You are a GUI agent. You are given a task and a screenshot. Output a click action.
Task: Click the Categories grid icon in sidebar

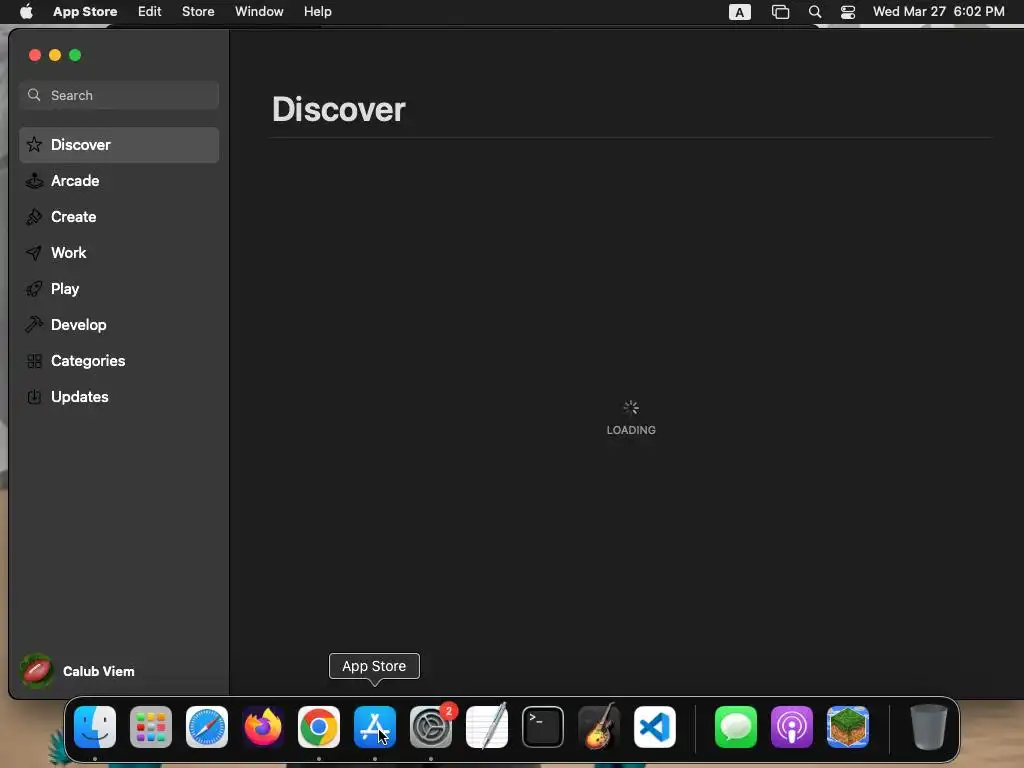click(34, 360)
